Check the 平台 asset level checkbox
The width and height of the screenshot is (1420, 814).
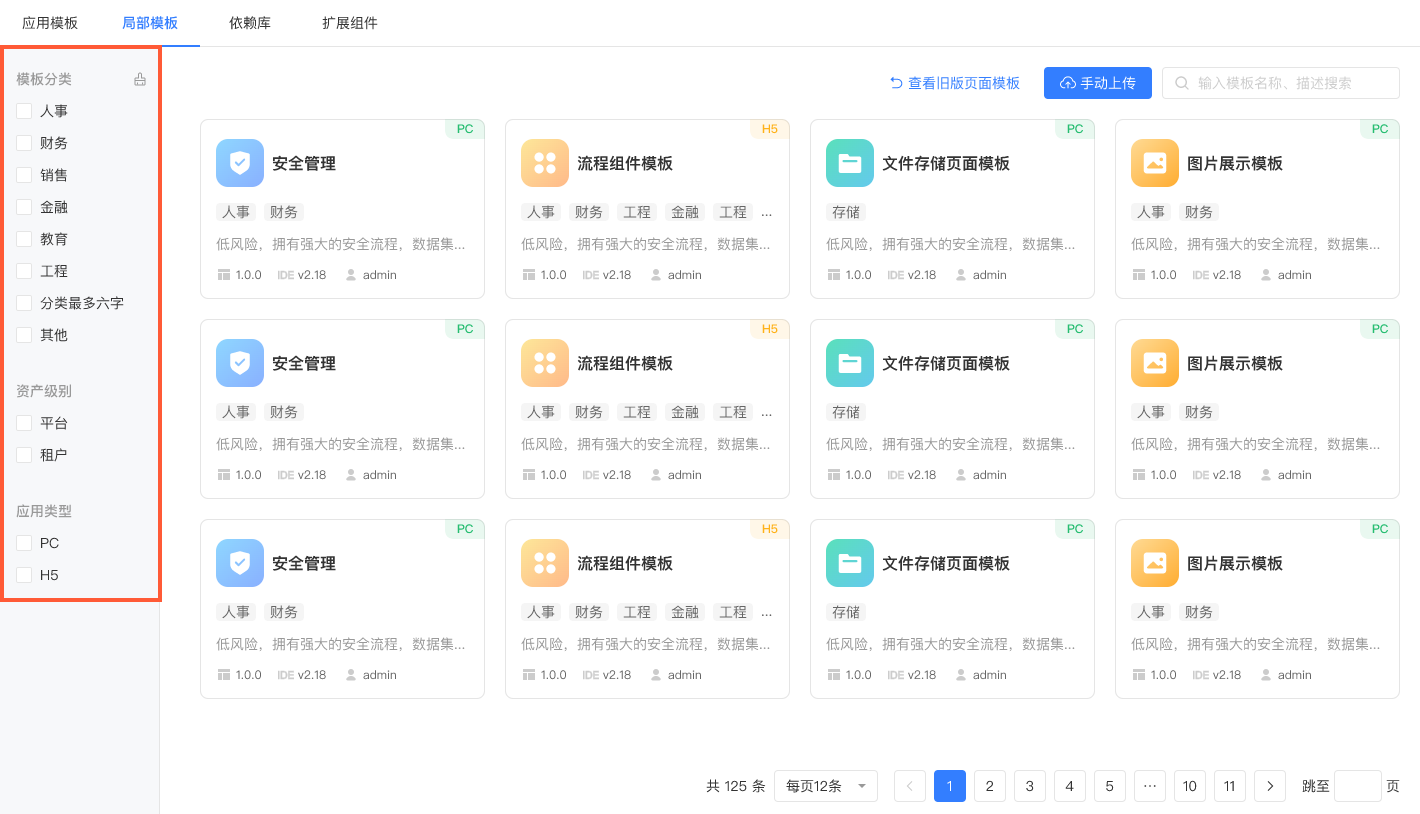click(24, 423)
